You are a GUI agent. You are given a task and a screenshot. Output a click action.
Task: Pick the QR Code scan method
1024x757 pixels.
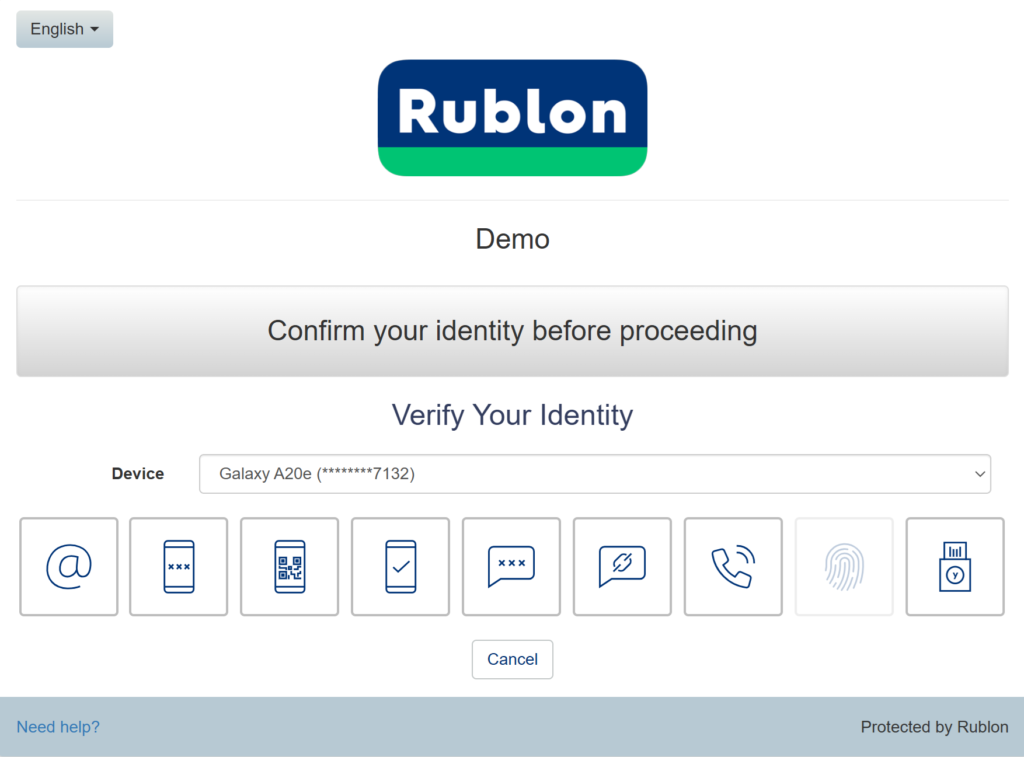pyautogui.click(x=290, y=566)
